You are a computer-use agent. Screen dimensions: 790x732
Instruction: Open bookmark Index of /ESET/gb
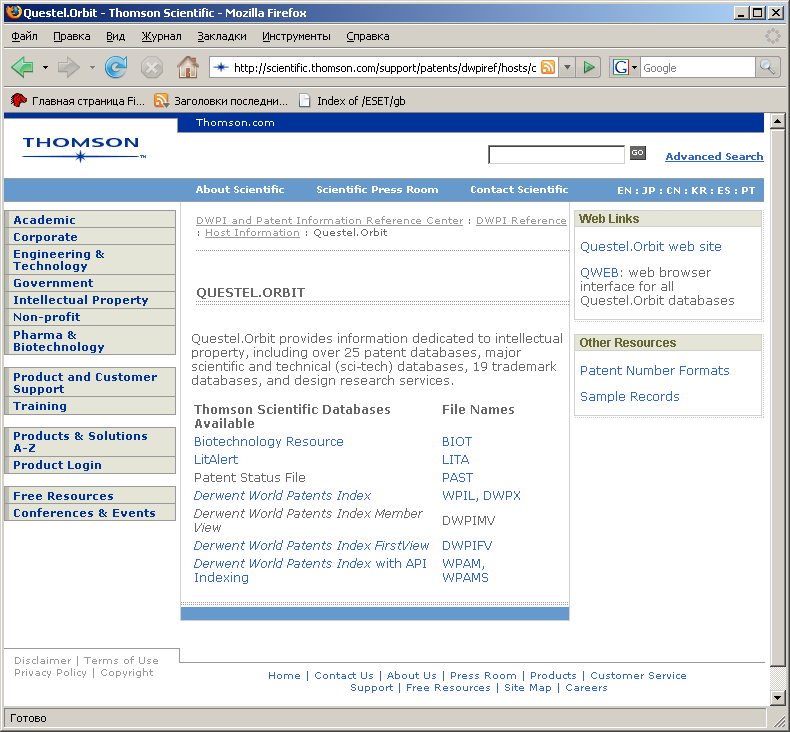352,101
